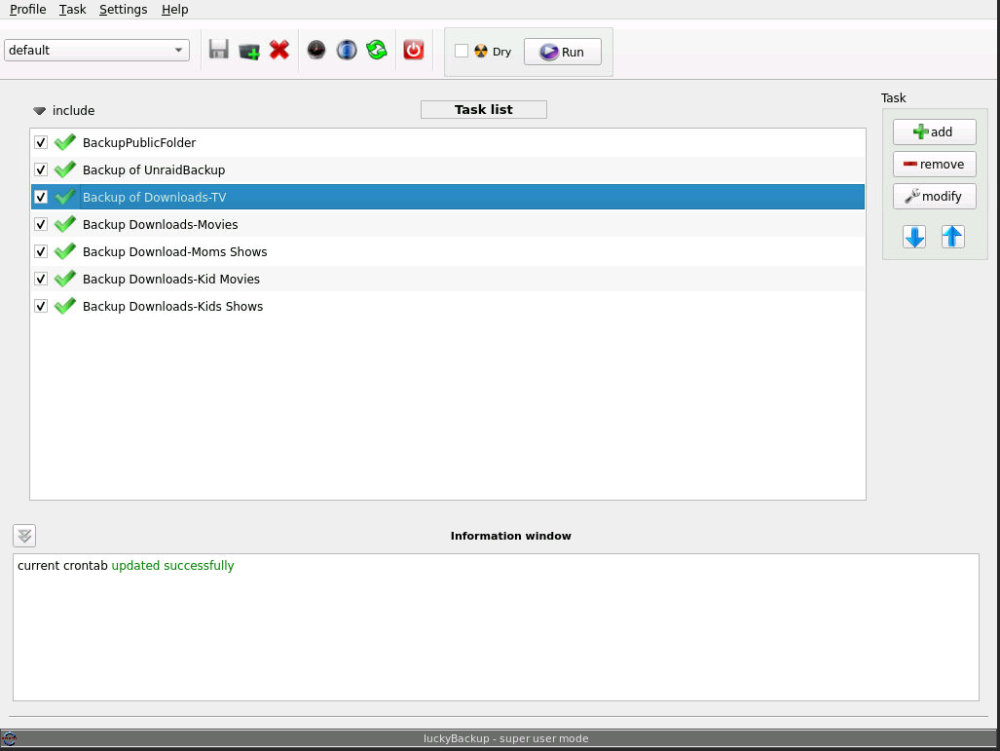
Task: Enable the Dry run checkbox
Action: click(x=461, y=51)
